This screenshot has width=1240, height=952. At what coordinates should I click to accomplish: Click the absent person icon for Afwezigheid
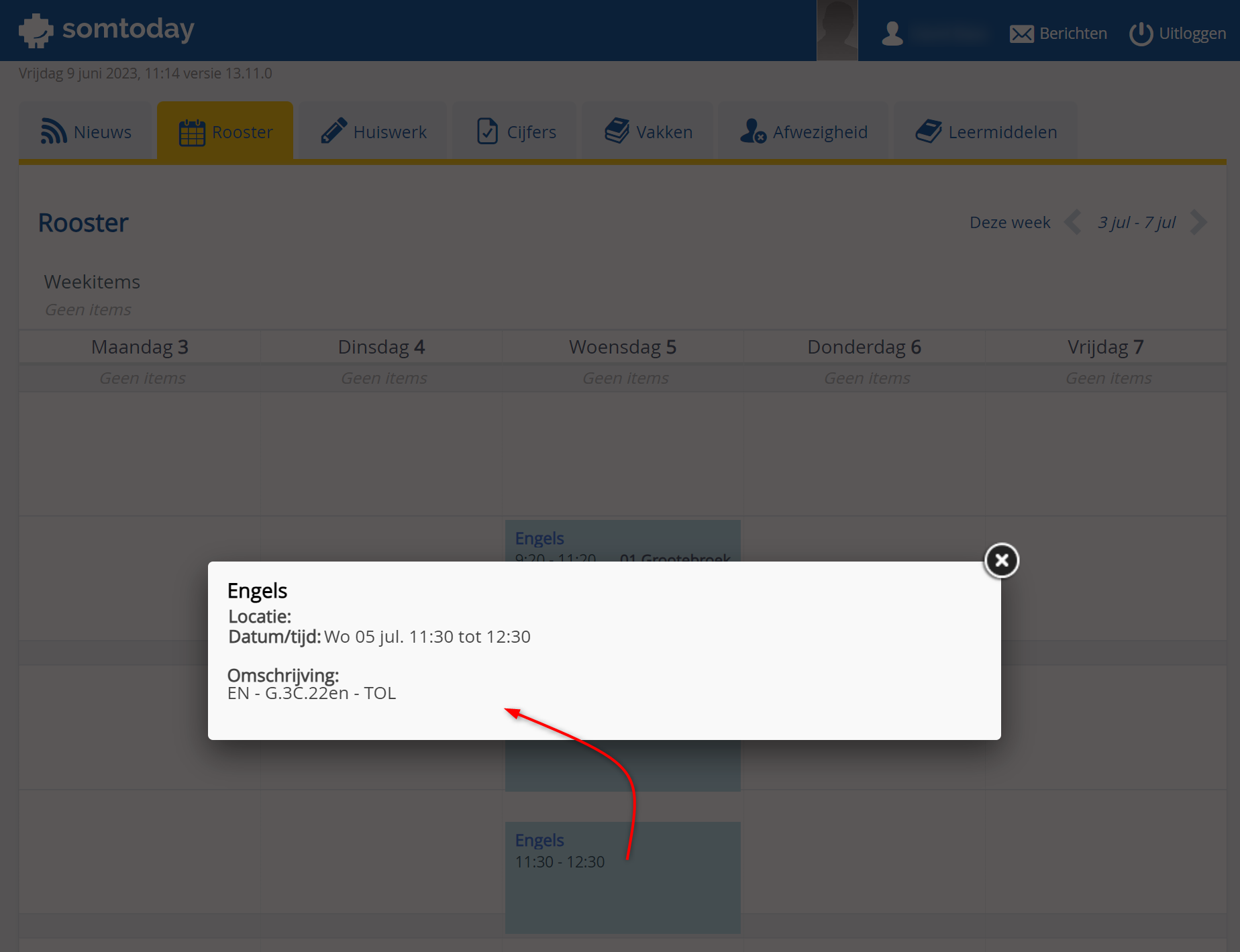(753, 131)
